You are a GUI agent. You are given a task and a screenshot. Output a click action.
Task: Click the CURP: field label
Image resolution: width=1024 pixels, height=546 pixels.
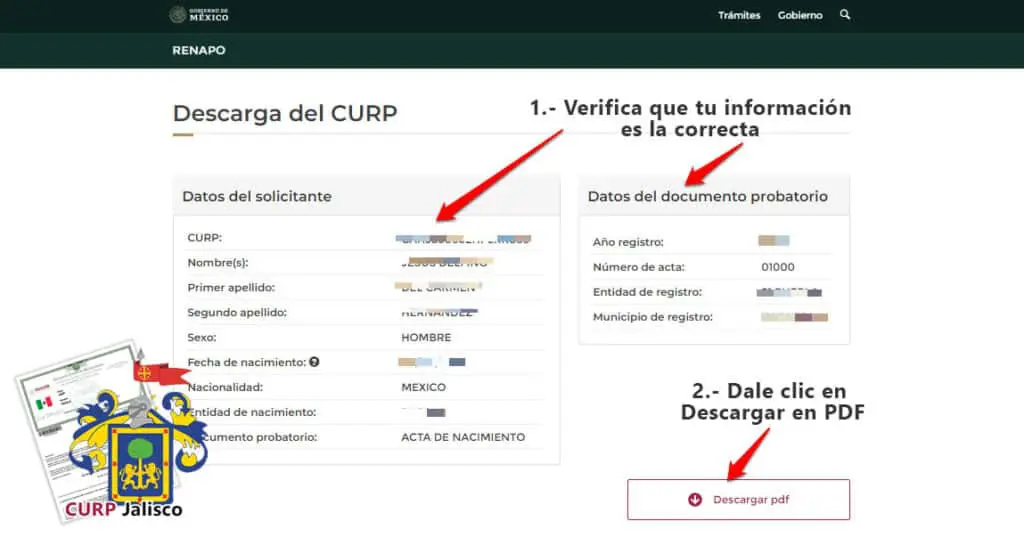pyautogui.click(x=204, y=238)
